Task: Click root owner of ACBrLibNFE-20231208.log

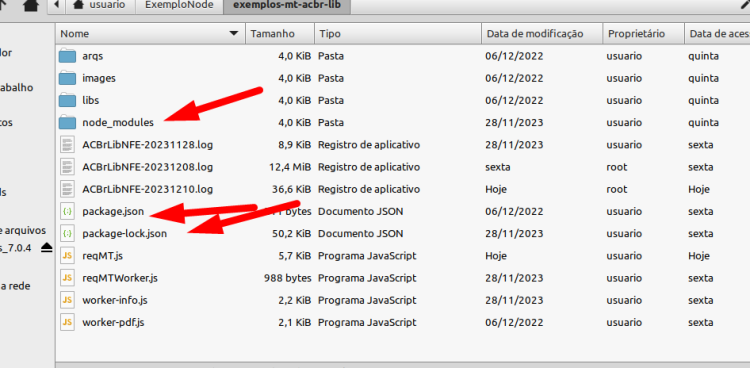Action: (617, 167)
